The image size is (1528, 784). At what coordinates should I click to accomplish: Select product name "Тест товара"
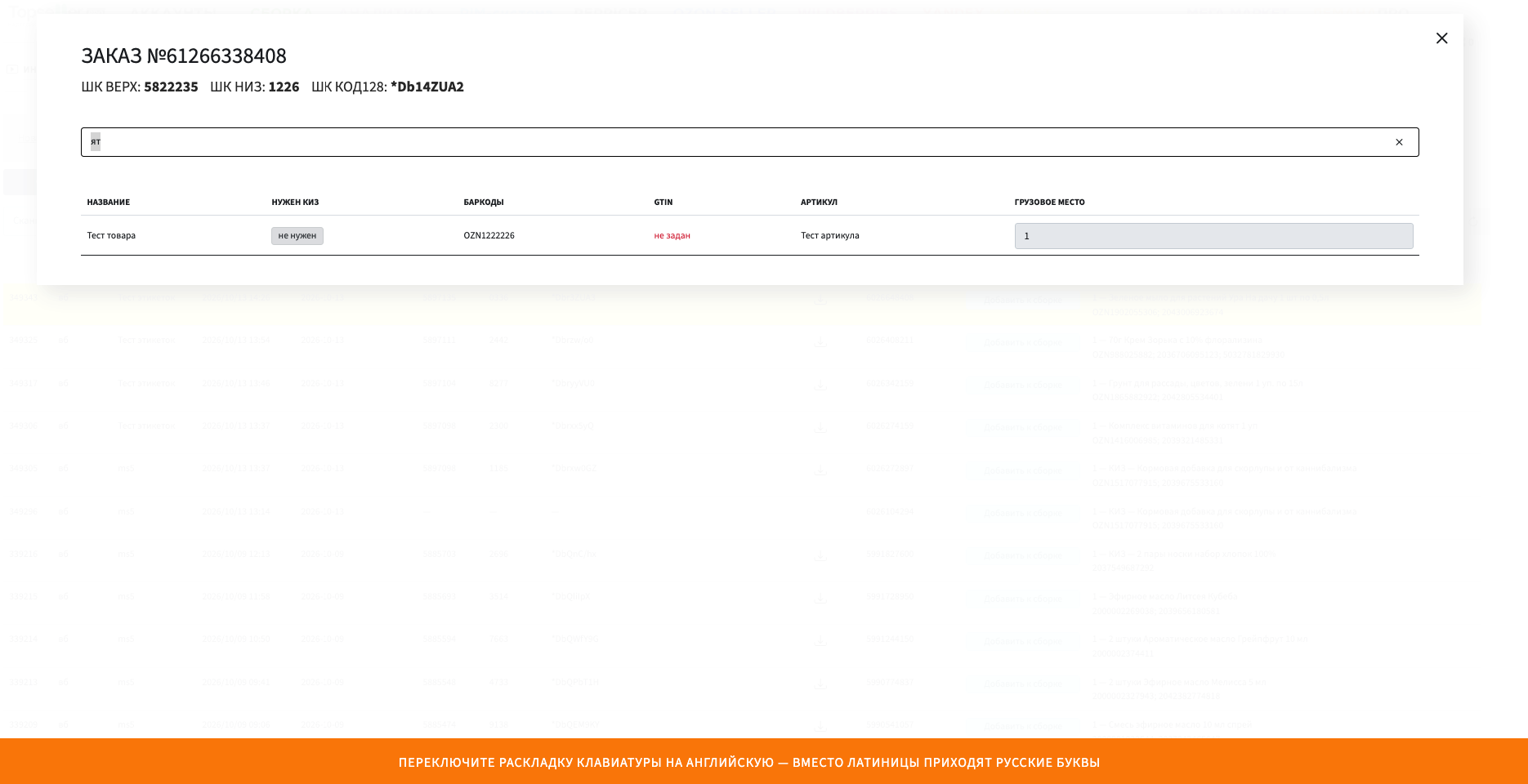tap(111, 236)
